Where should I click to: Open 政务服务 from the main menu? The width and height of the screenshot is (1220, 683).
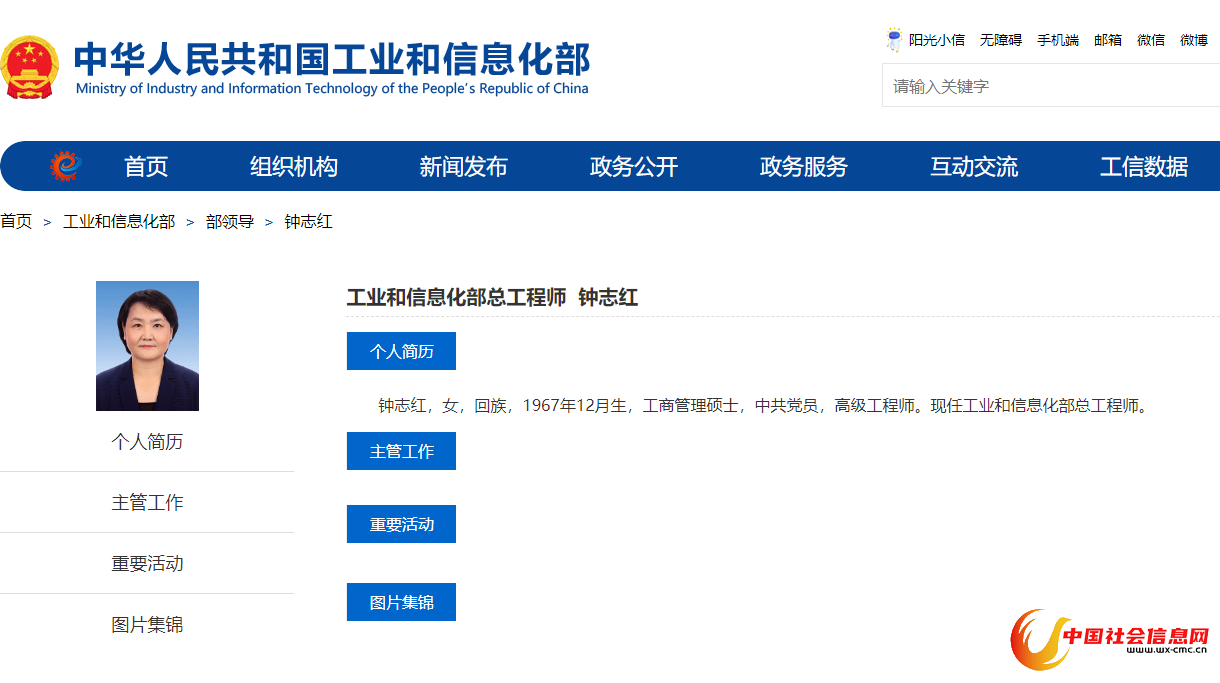tap(804, 167)
